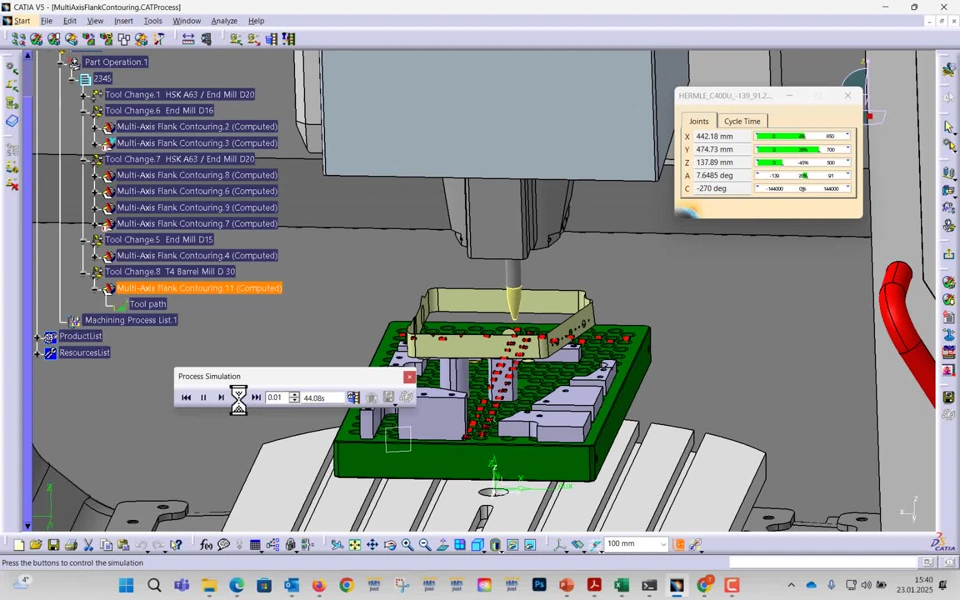Click the Multi-View layout icon
The height and width of the screenshot is (600, 960).
pos(460,544)
